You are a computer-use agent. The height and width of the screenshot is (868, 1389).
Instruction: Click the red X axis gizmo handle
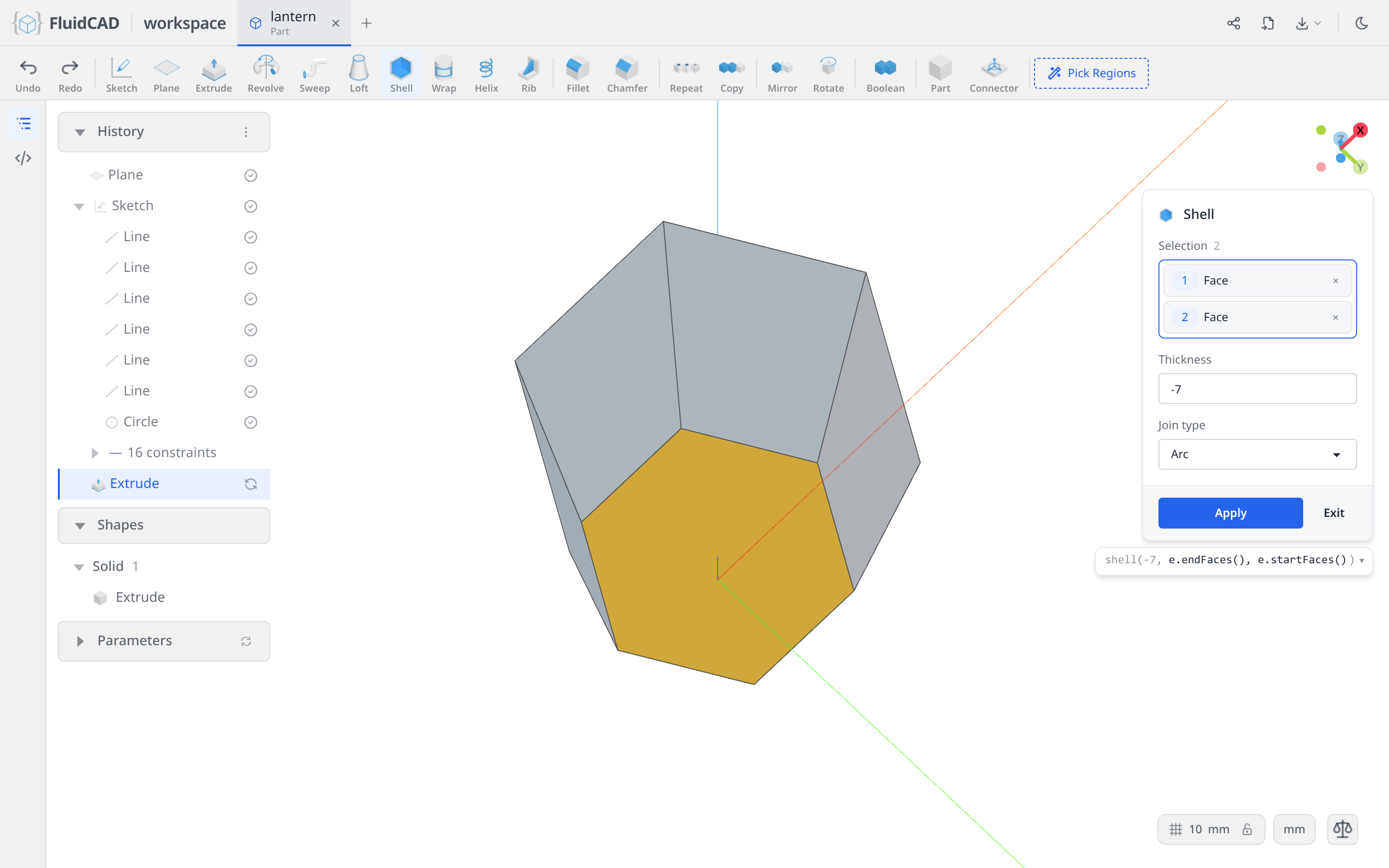pos(1360,130)
